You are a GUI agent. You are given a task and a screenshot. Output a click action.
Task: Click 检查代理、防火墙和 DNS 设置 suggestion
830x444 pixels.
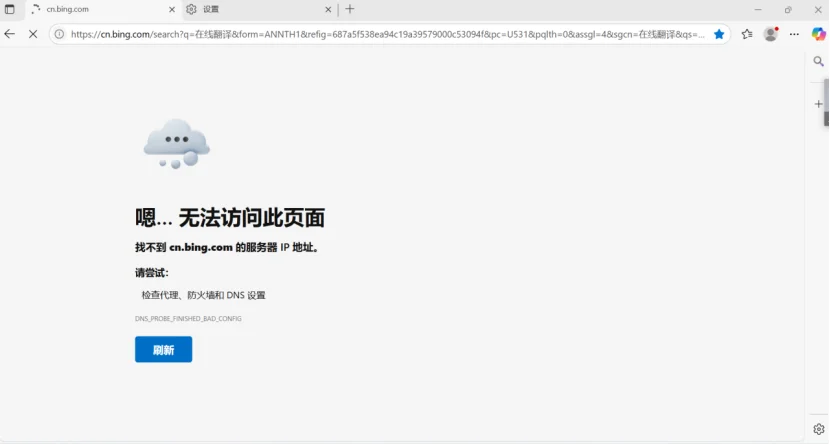(x=203, y=295)
